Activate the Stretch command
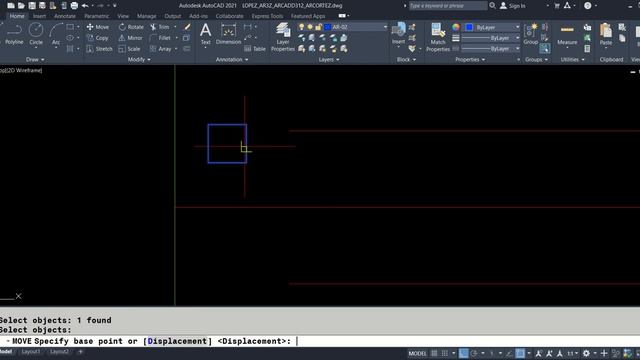The height and width of the screenshot is (360, 640). [99, 49]
